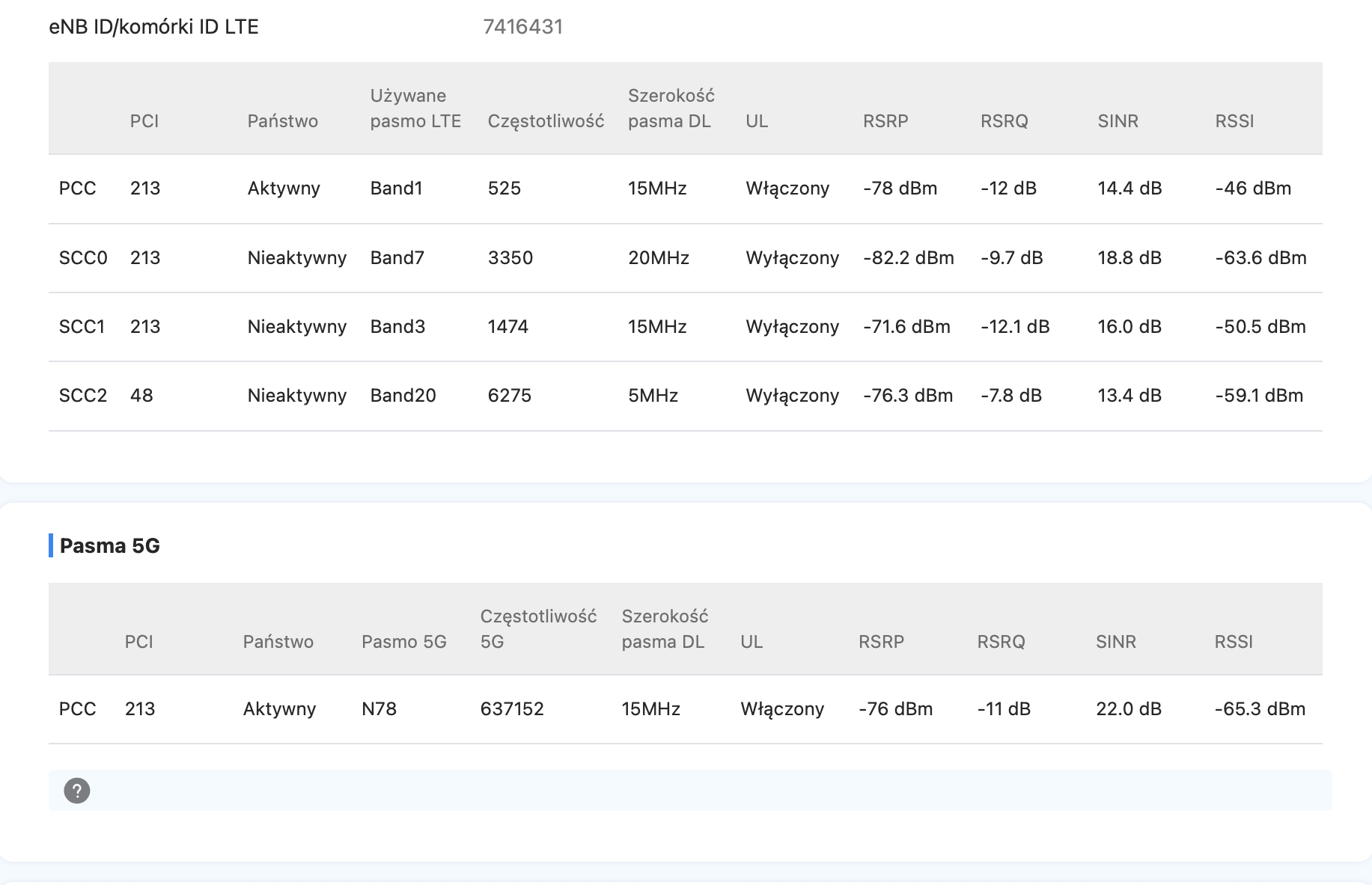Screen dimensions: 1372x885
Task: Click frequency value 6275
Action: (x=510, y=396)
